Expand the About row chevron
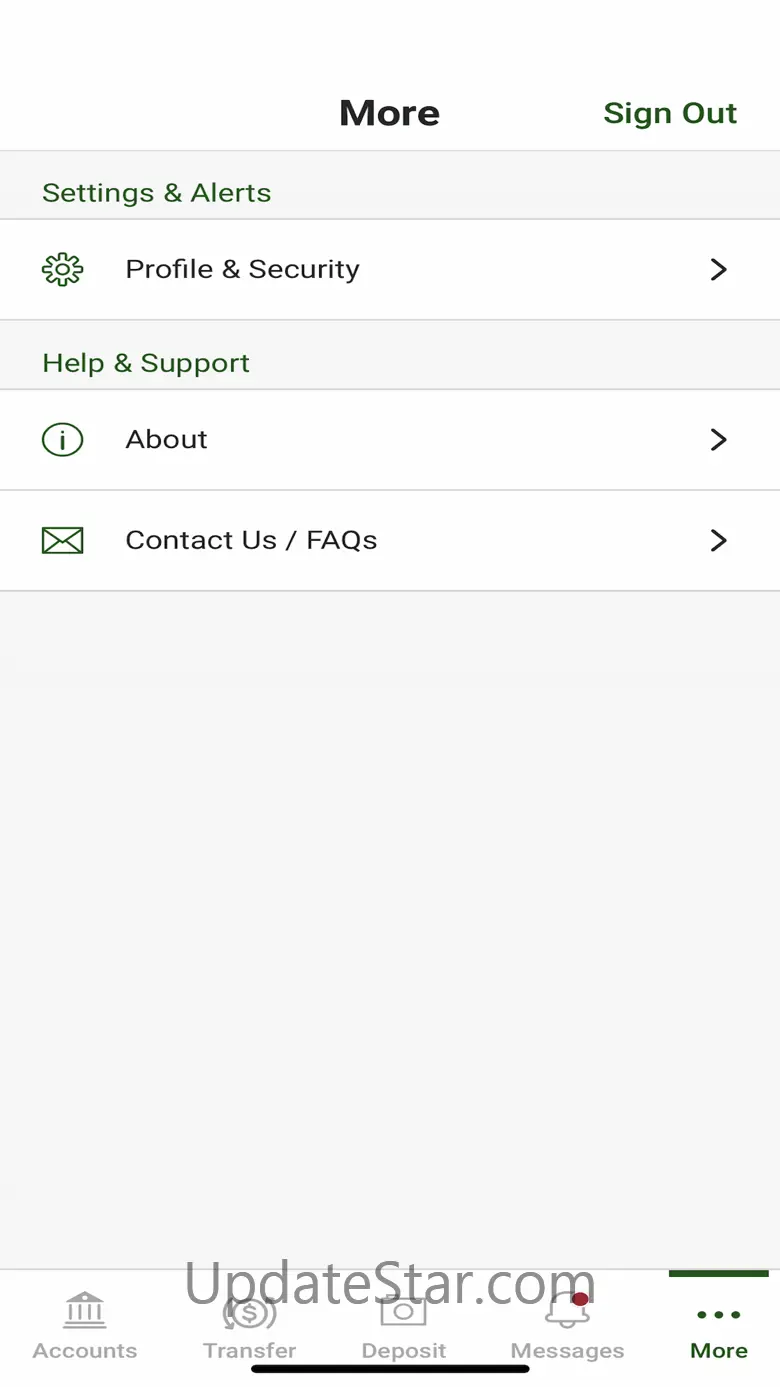The image size is (780, 1387). pyautogui.click(x=718, y=440)
